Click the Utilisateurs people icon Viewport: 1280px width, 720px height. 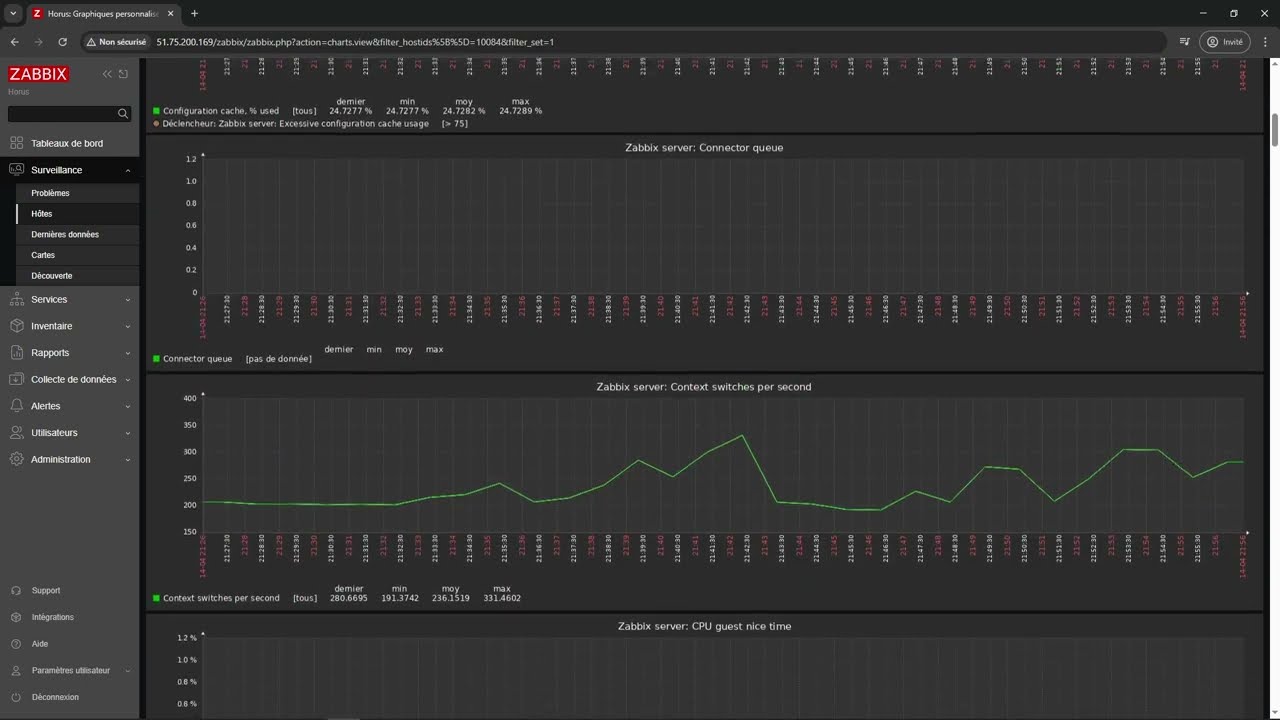pyautogui.click(x=16, y=432)
